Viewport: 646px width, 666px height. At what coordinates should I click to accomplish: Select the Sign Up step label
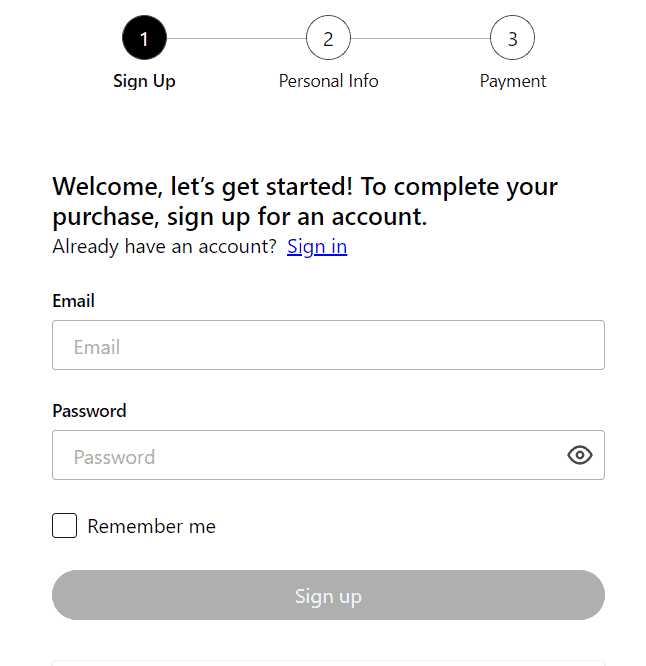(x=144, y=81)
